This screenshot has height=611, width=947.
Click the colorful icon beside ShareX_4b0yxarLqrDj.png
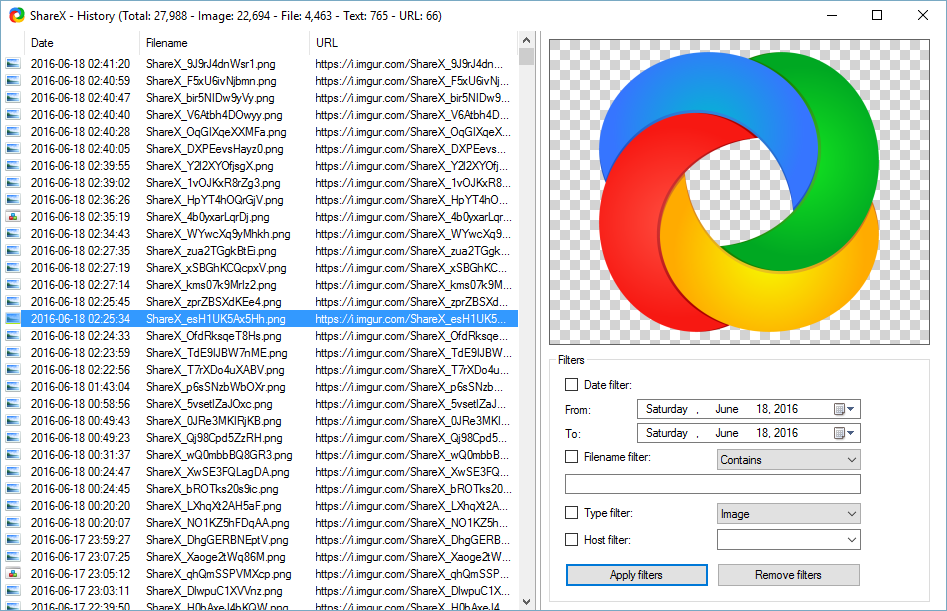point(13,216)
